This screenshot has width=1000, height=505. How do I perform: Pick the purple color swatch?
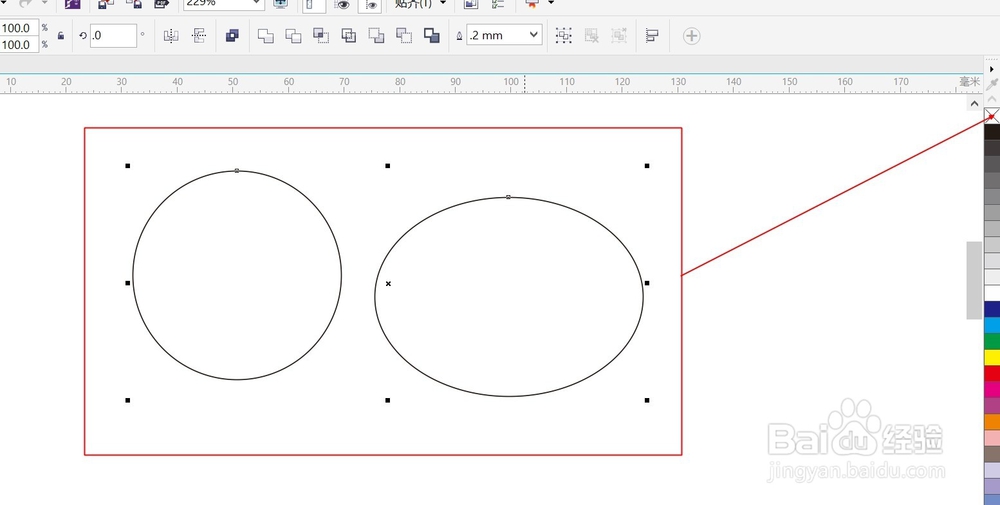click(x=992, y=406)
